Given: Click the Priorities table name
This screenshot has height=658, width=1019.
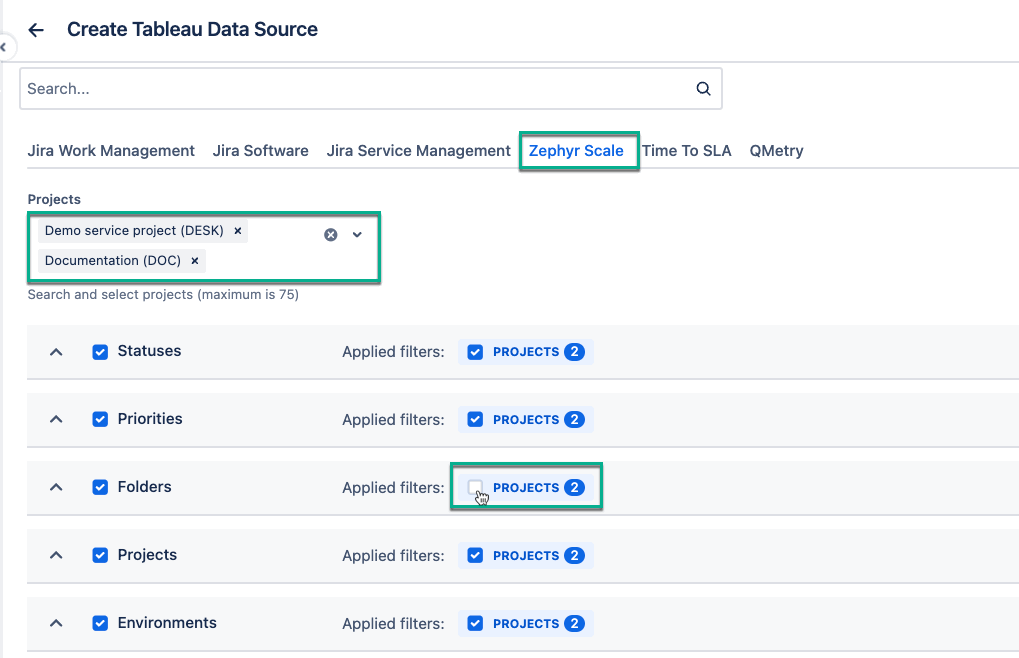Looking at the screenshot, I should (x=150, y=419).
